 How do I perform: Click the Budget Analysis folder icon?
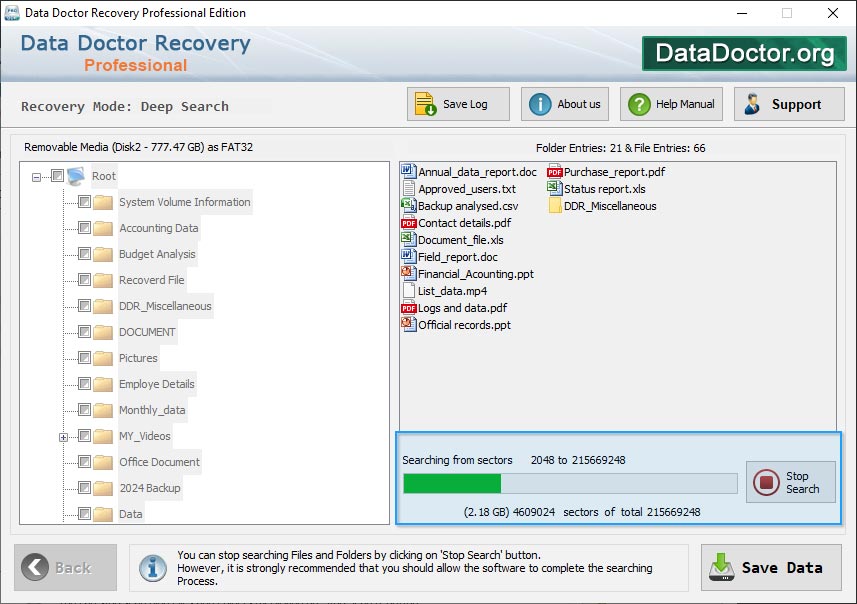(x=103, y=254)
